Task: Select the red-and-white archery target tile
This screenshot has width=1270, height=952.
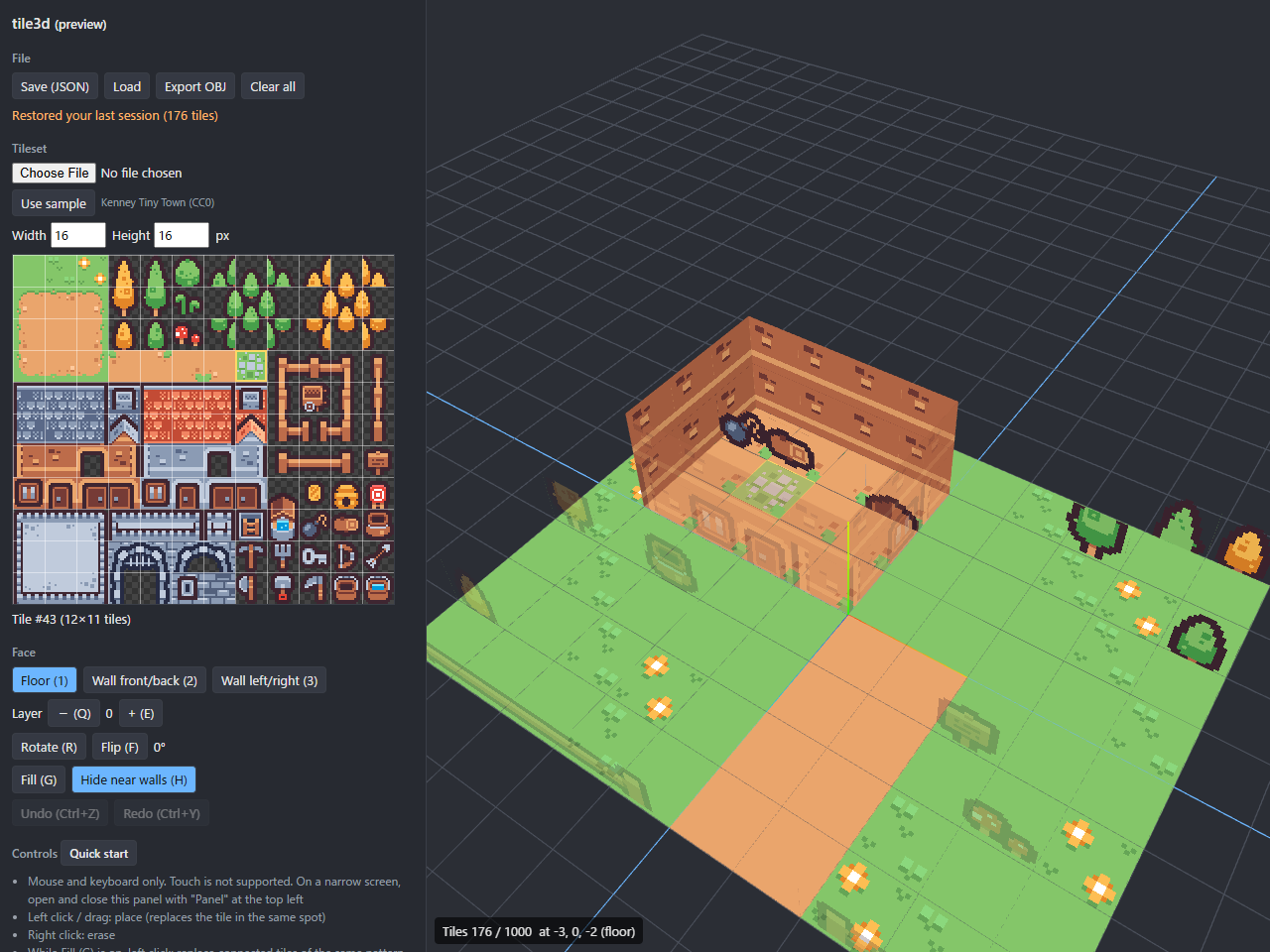Action: [x=378, y=494]
